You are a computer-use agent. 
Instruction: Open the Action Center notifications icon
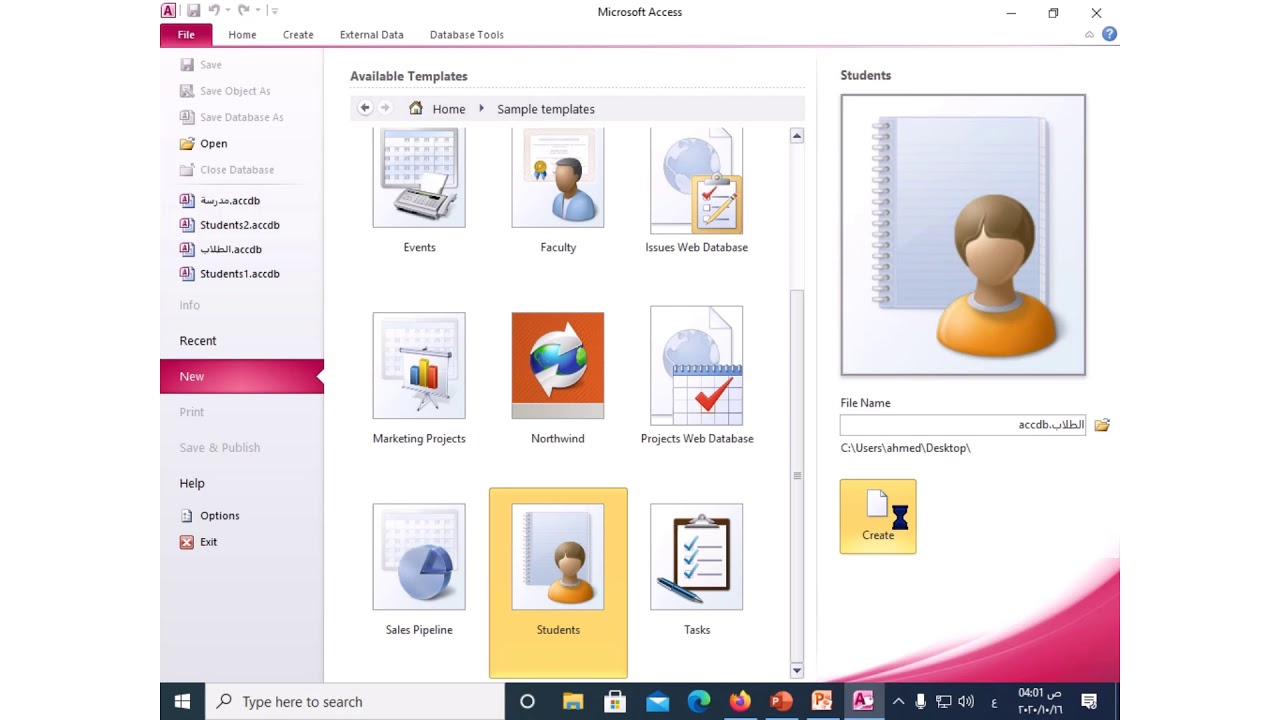[1089, 701]
